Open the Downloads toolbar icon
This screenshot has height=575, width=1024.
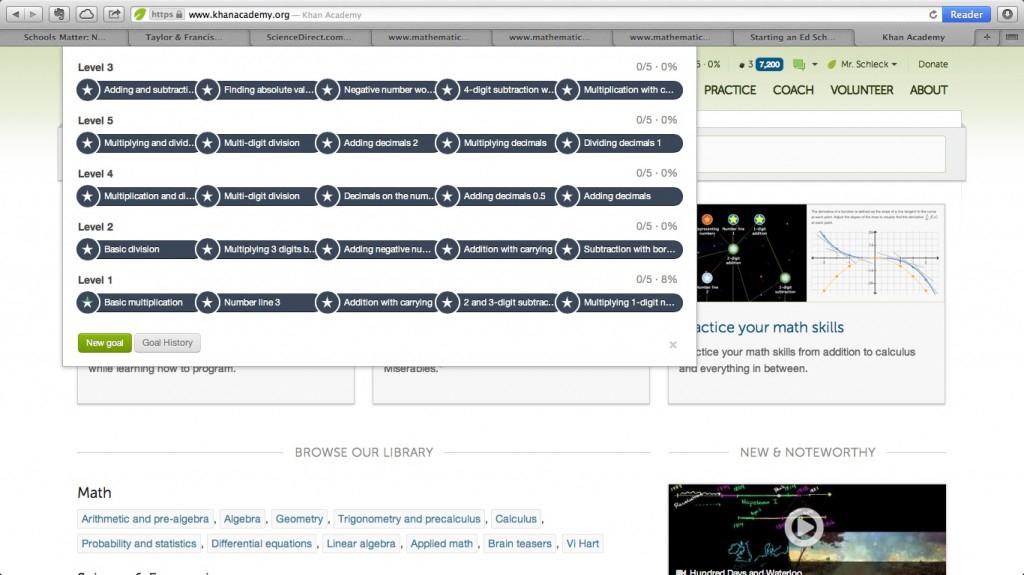1007,14
